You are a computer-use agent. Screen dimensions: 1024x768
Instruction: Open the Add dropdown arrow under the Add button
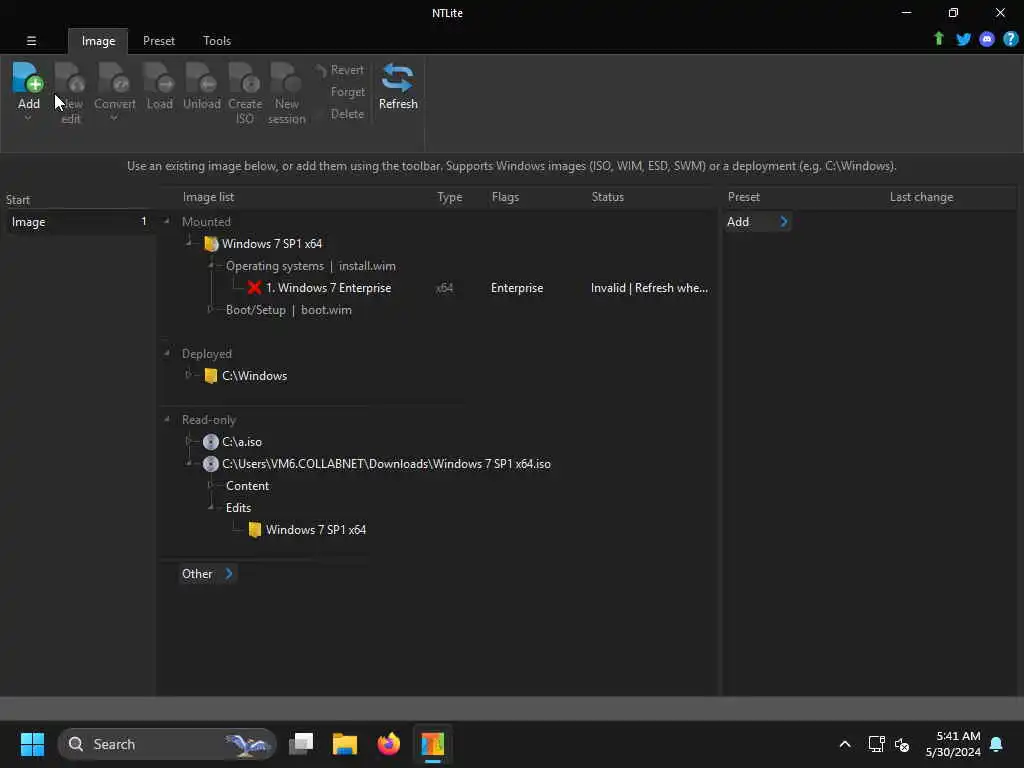pos(28,118)
